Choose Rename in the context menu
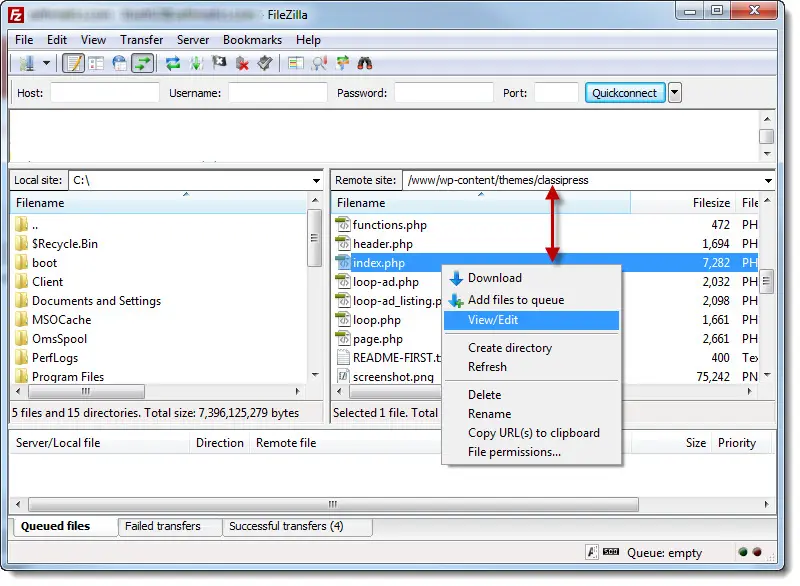 (x=531, y=414)
